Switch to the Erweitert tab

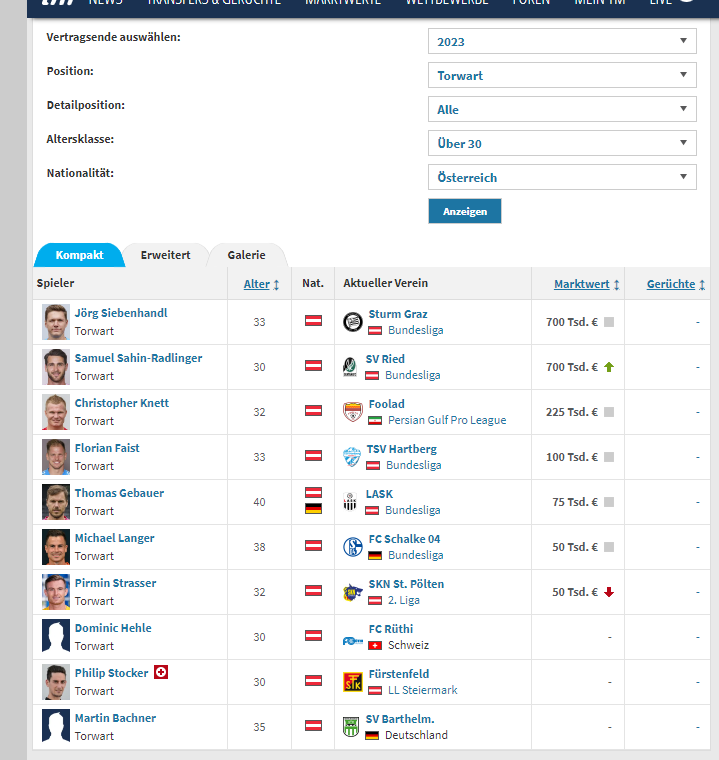[165, 255]
